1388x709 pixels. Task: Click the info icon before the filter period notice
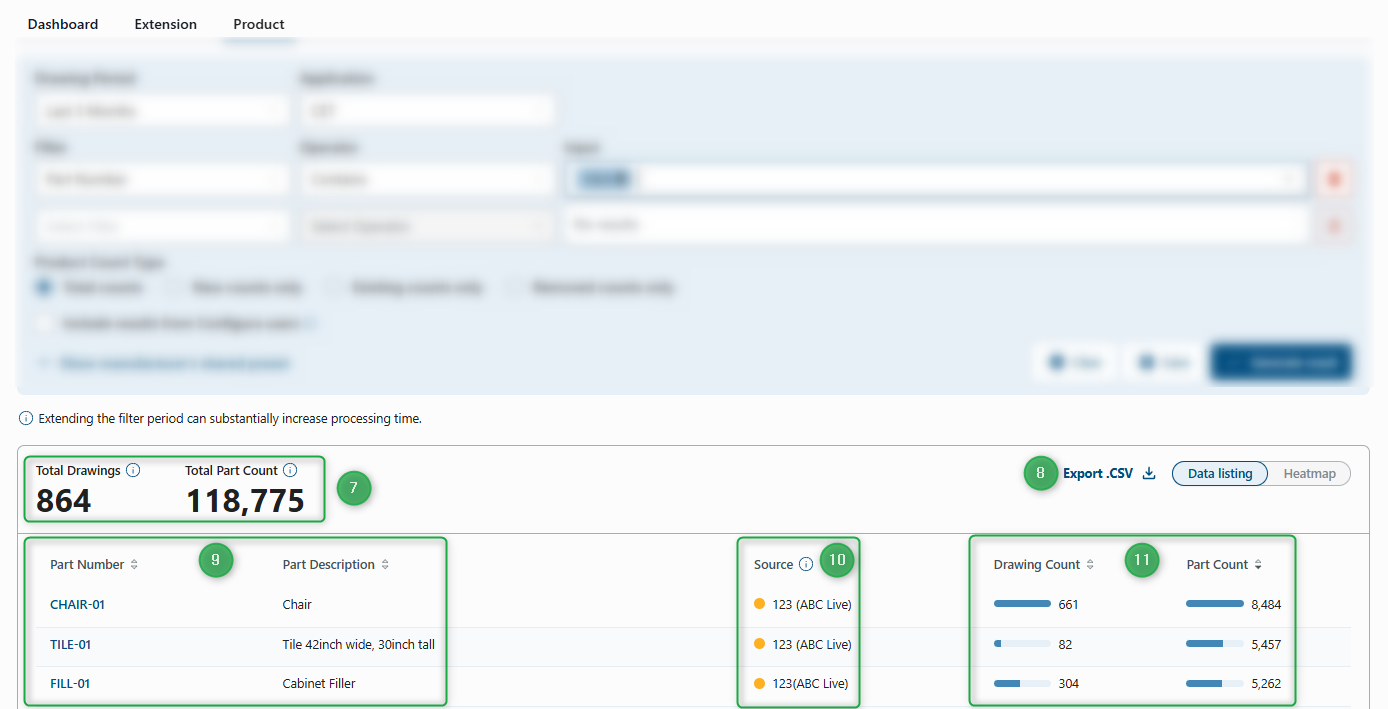pos(26,419)
